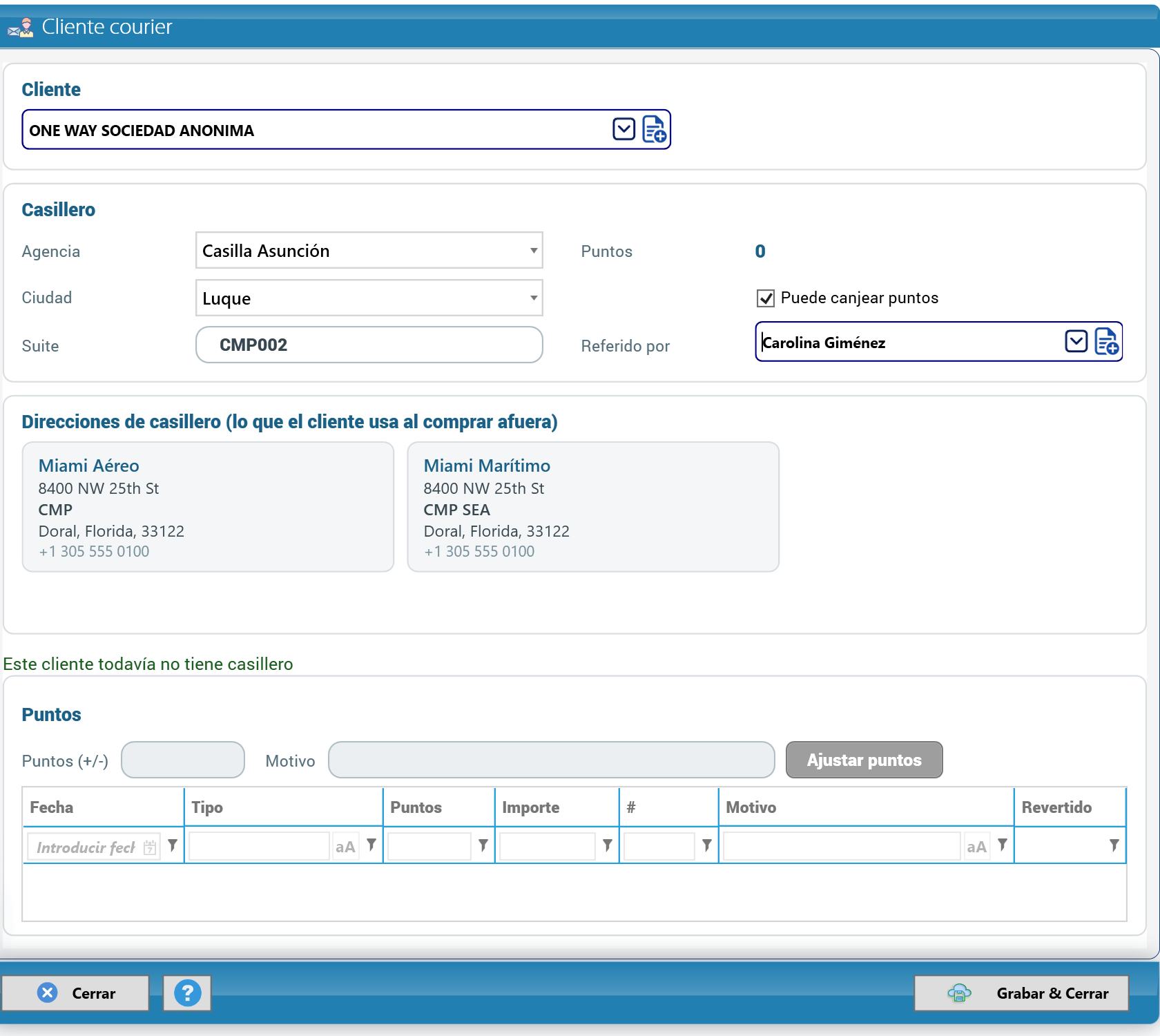Click the Fecha filter funnel icon

173,845
